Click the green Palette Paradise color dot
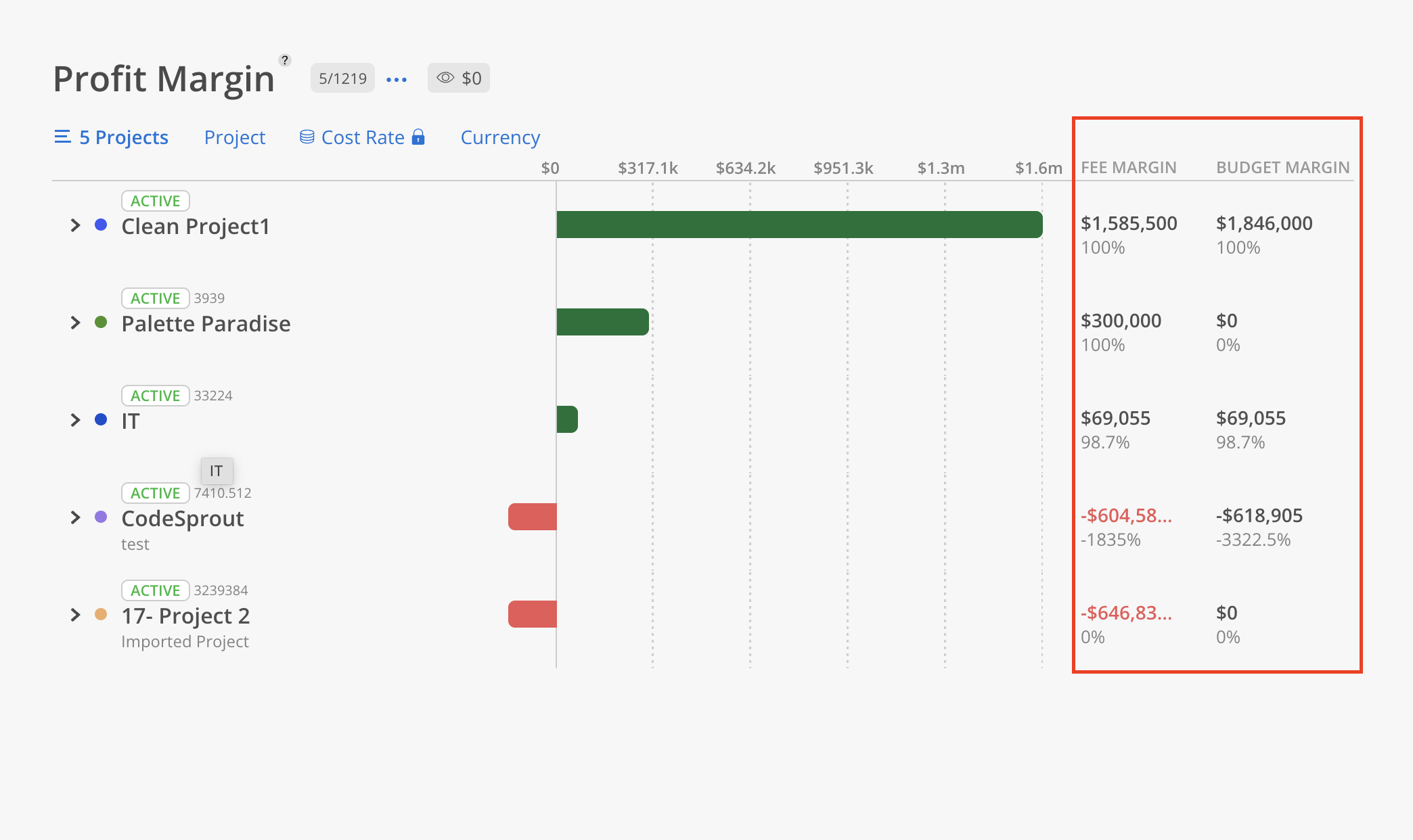This screenshot has width=1413, height=840. pos(101,323)
